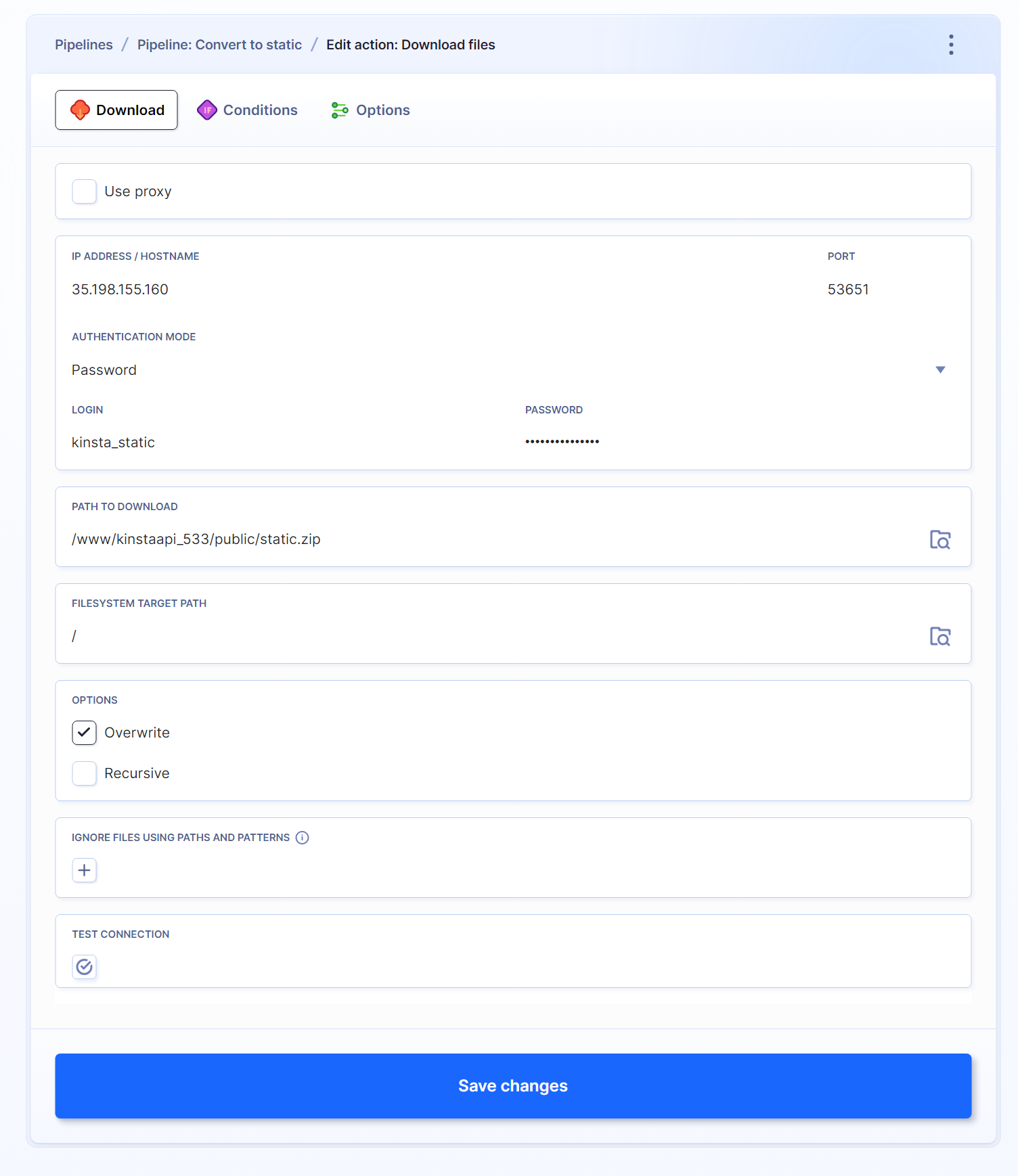This screenshot has width=1018, height=1176.
Task: Click the green Options sliders icon
Action: (339, 110)
